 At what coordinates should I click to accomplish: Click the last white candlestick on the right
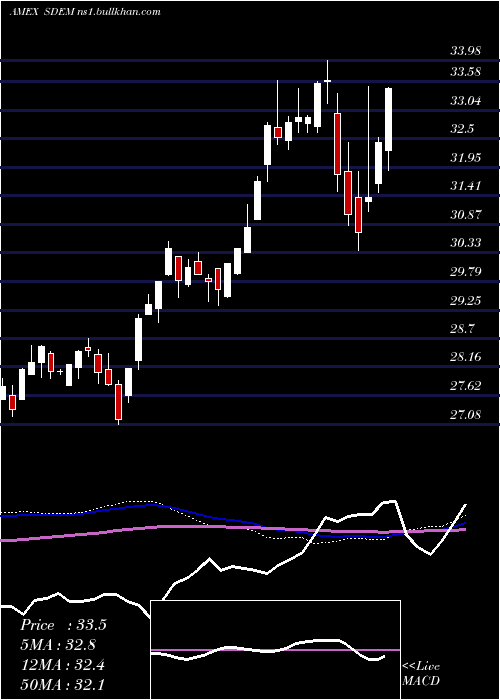point(388,120)
